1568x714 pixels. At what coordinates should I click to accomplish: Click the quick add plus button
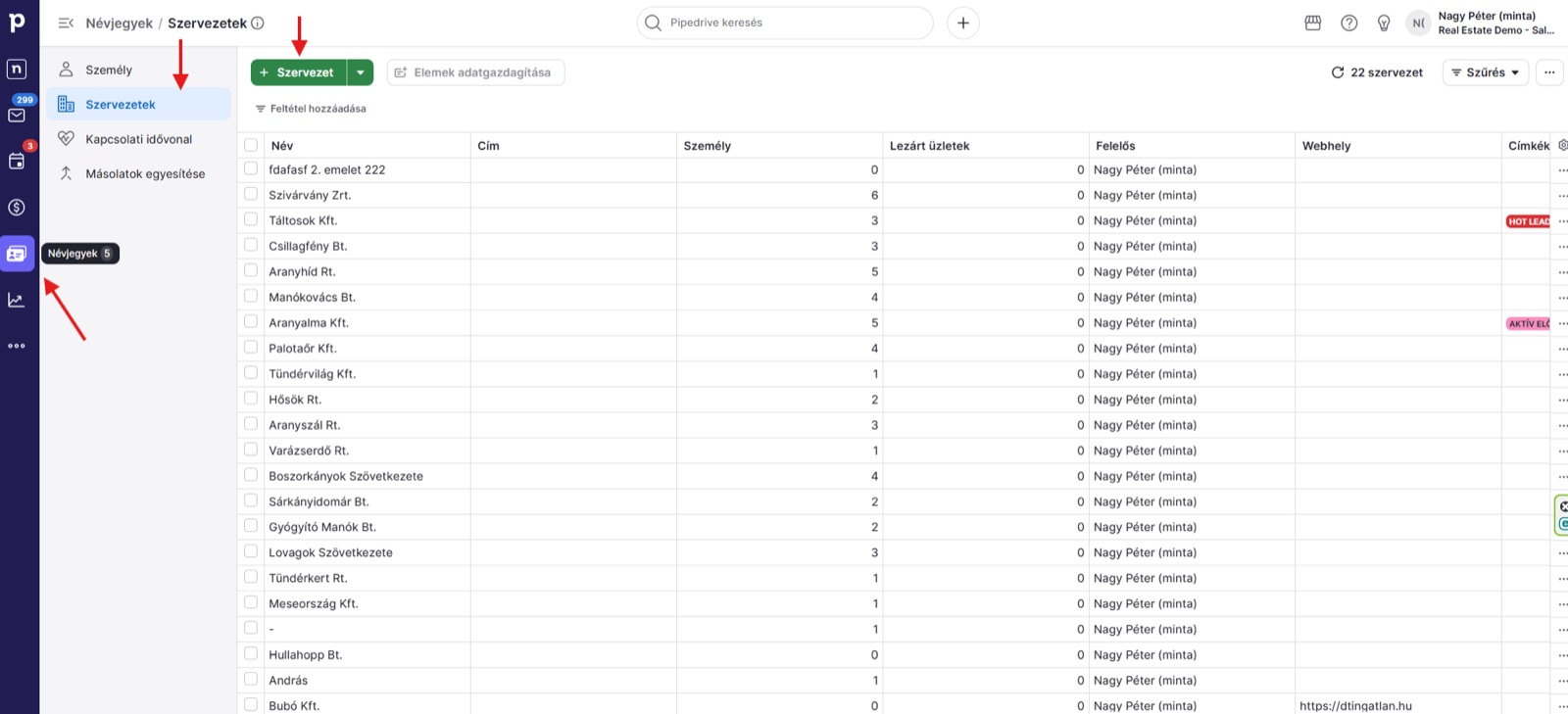click(x=963, y=23)
